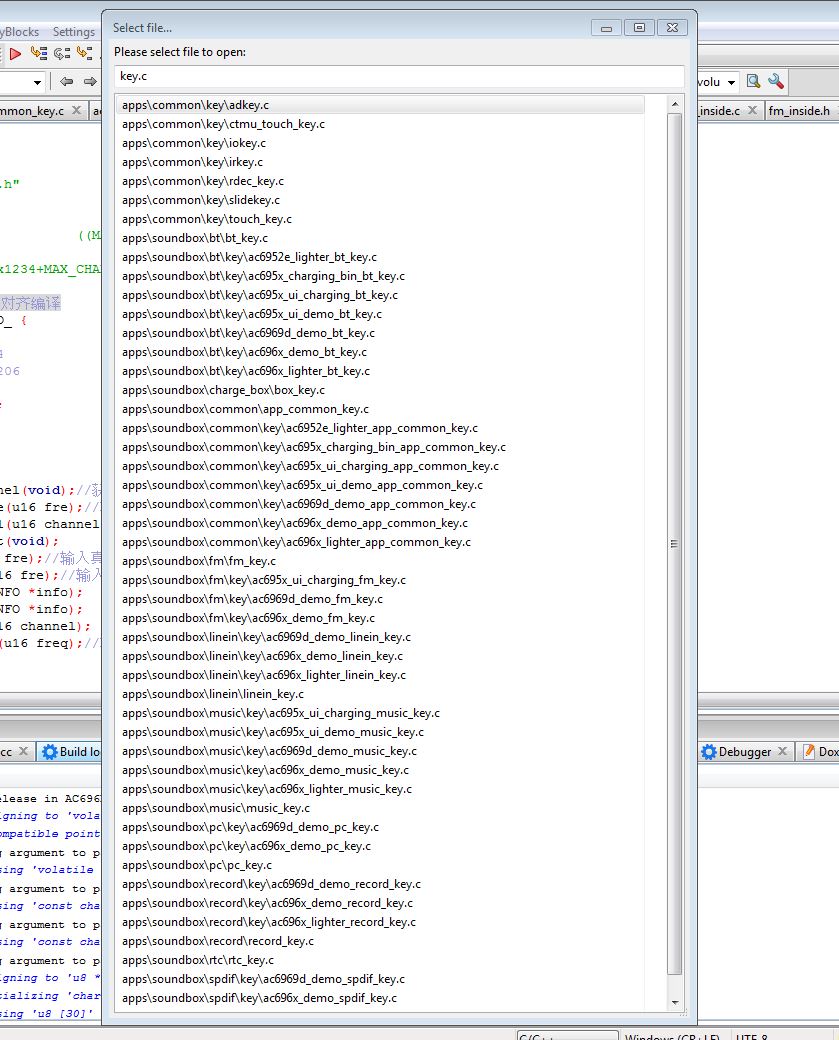Click the jump back arrow icon
Image resolution: width=839 pixels, height=1040 pixels.
point(67,82)
